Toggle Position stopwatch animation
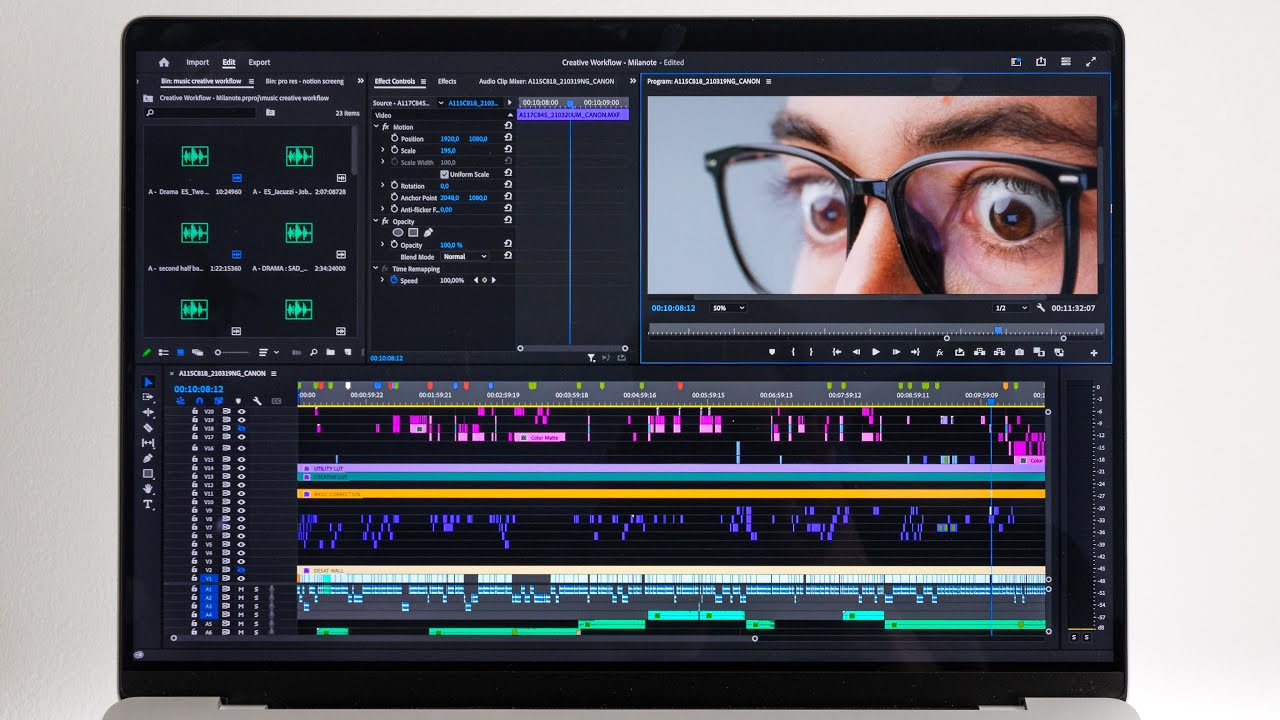 394,139
